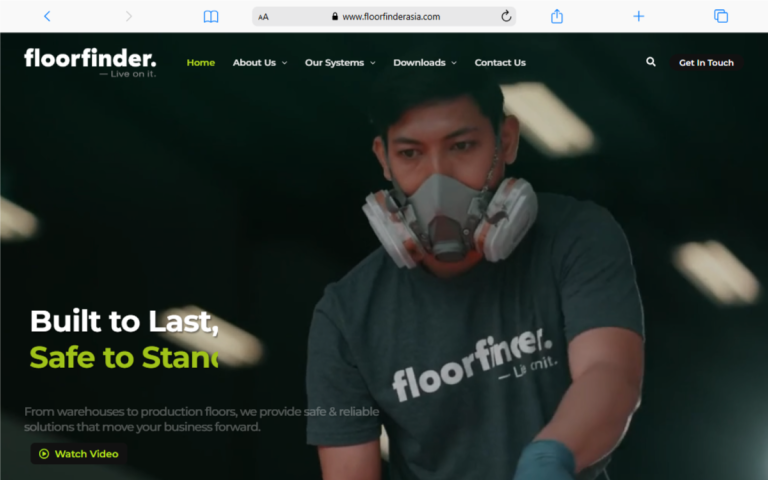Click the Safari forward arrow

pos(128,16)
